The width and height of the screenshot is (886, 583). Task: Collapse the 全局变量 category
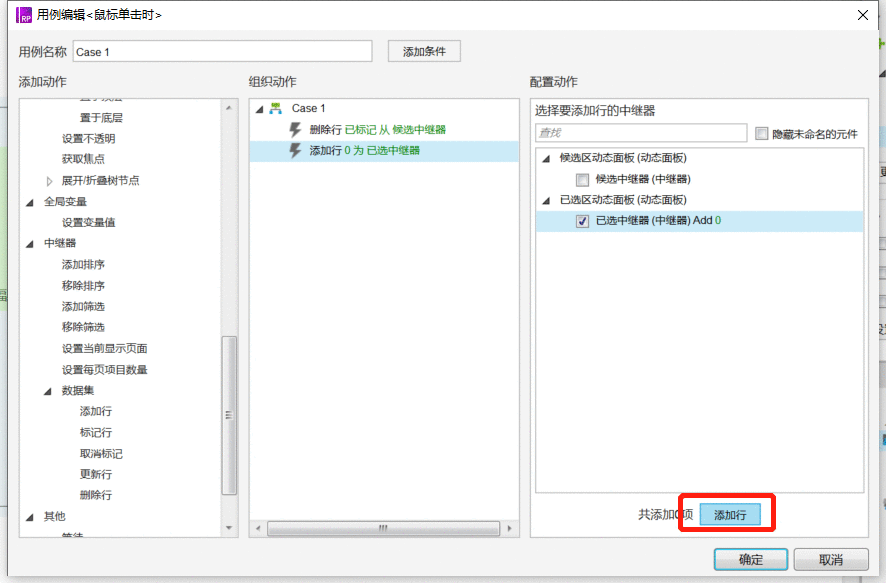click(30, 202)
